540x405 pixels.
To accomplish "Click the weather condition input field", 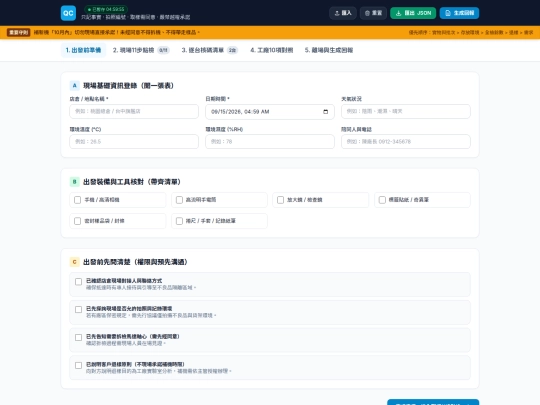I will point(406,112).
